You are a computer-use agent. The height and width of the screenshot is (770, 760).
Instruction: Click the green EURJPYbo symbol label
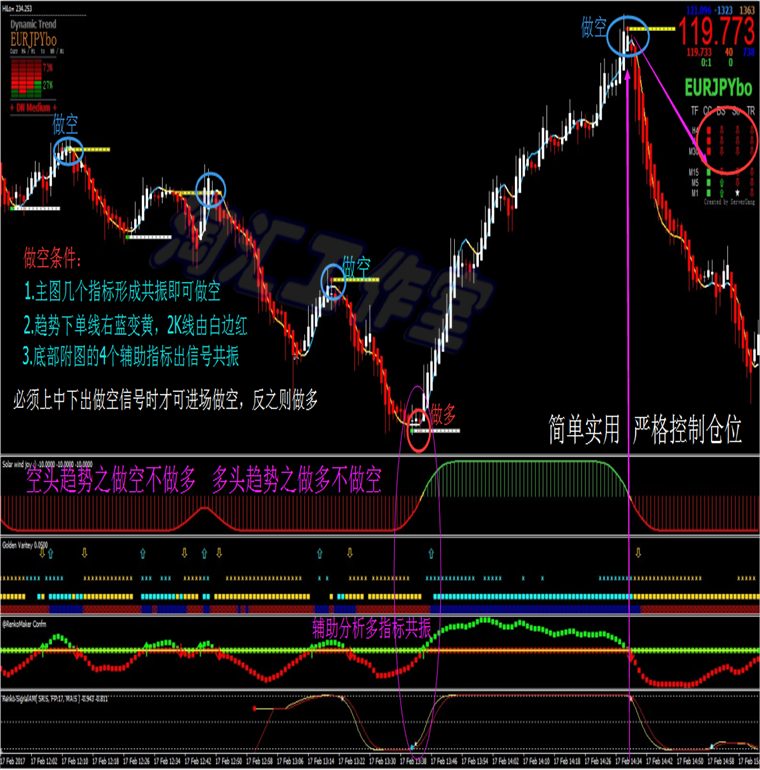[718, 88]
